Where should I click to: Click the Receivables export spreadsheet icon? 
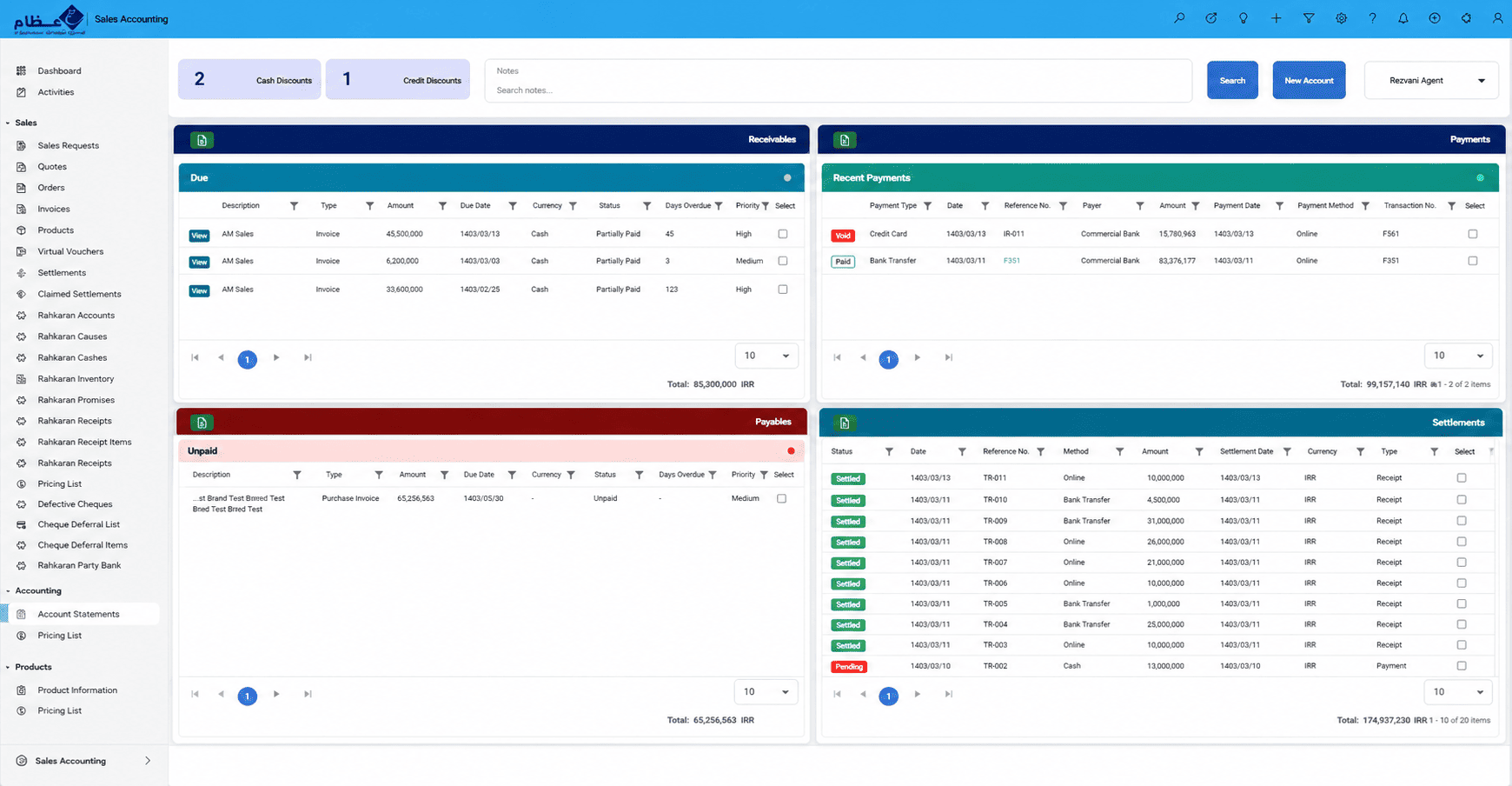click(202, 140)
